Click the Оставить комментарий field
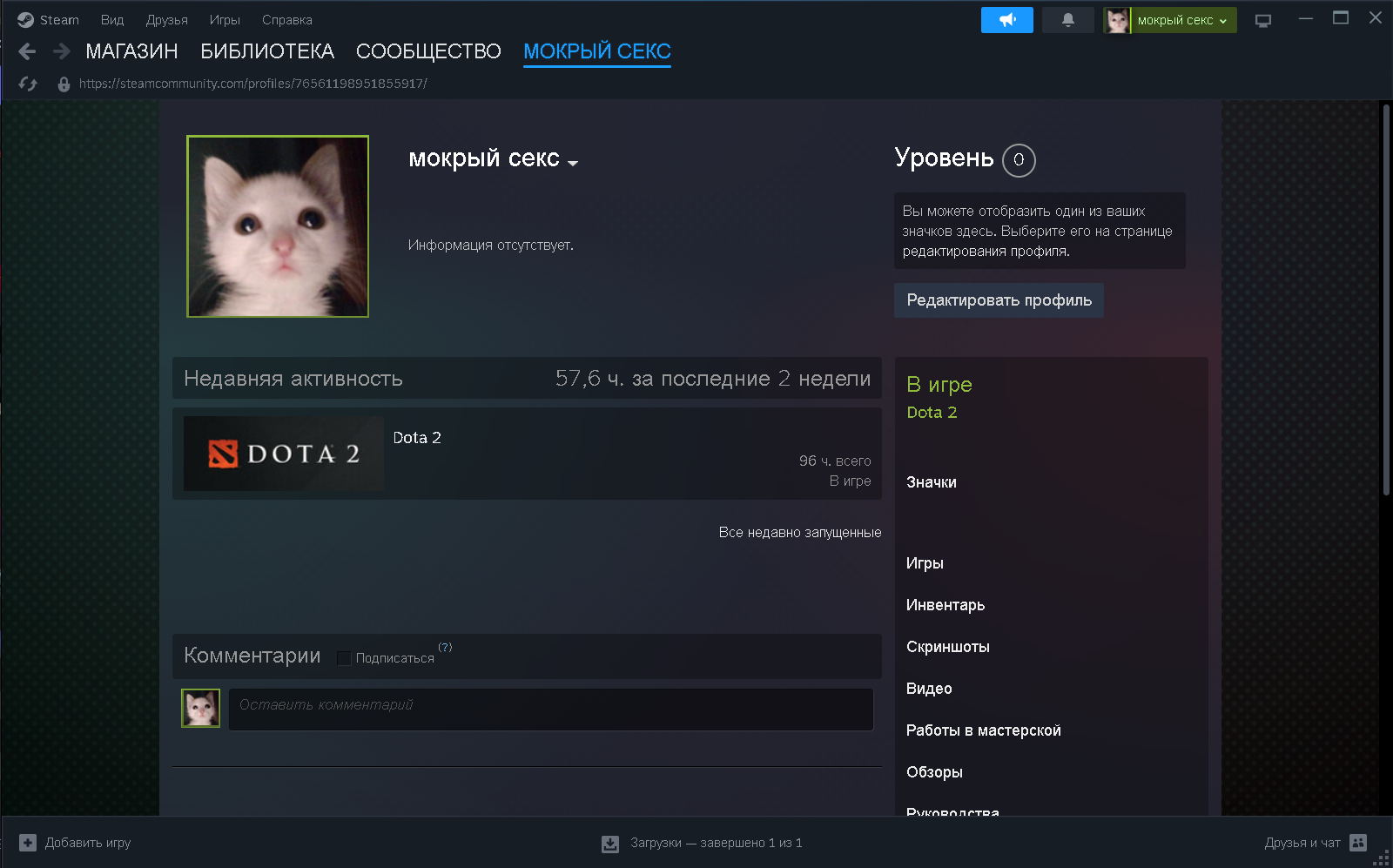This screenshot has width=1393, height=868. 551,710
